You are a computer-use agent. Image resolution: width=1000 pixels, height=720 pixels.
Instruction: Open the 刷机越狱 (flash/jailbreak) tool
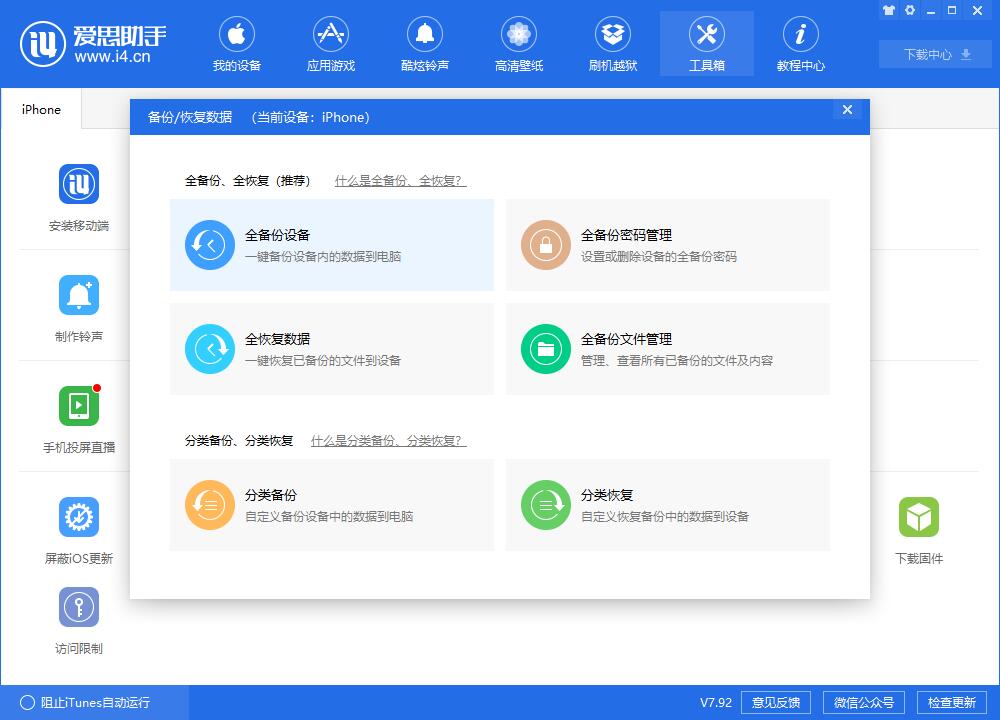[613, 42]
